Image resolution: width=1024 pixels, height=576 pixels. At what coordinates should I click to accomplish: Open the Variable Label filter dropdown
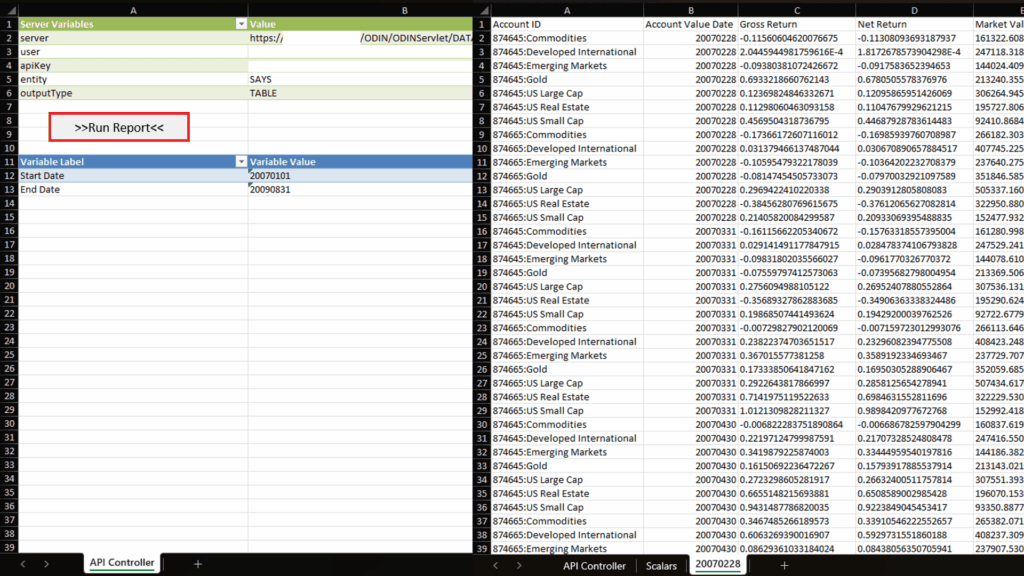[240, 161]
